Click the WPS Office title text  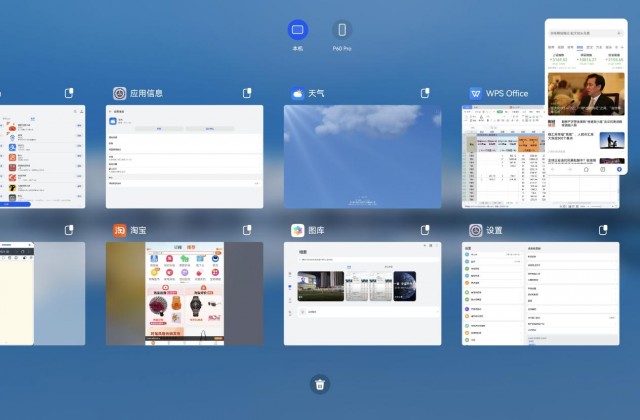coord(507,93)
